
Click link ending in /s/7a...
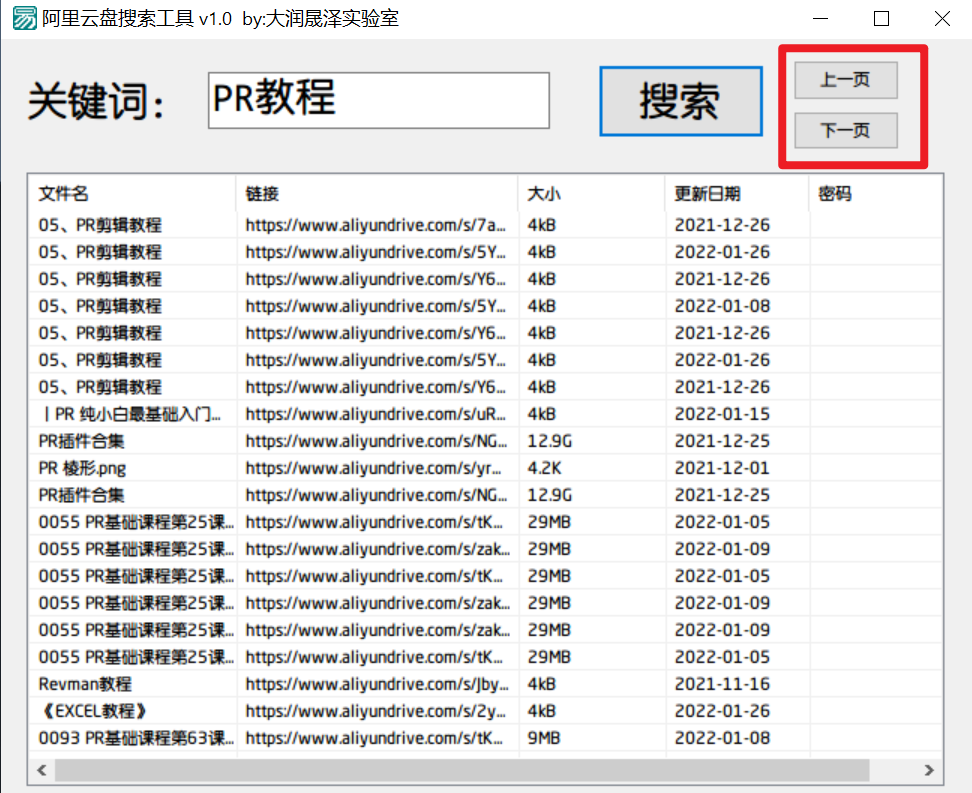pyautogui.click(x=375, y=225)
